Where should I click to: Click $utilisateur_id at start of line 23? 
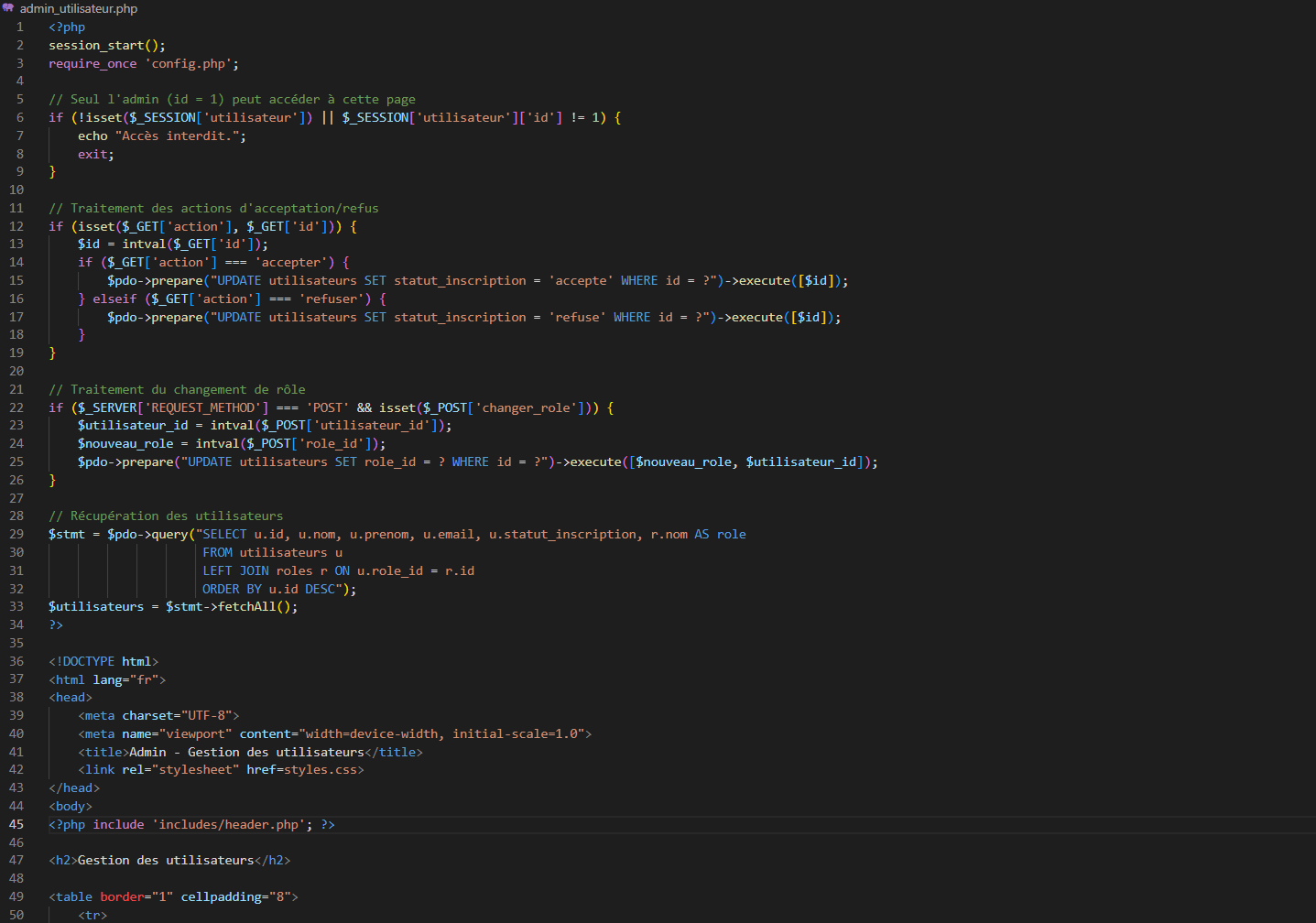(133, 426)
